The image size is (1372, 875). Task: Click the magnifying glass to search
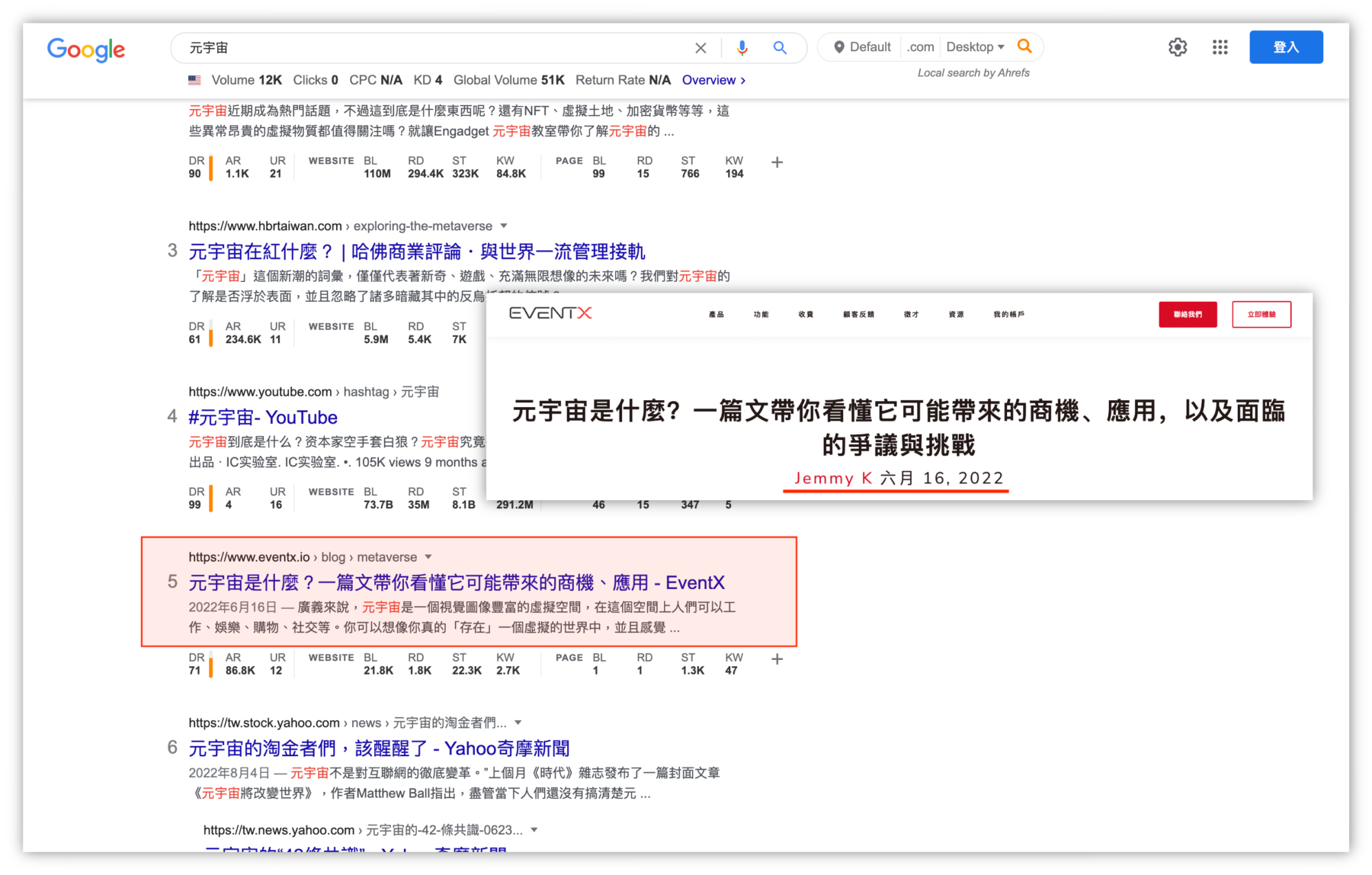point(780,47)
